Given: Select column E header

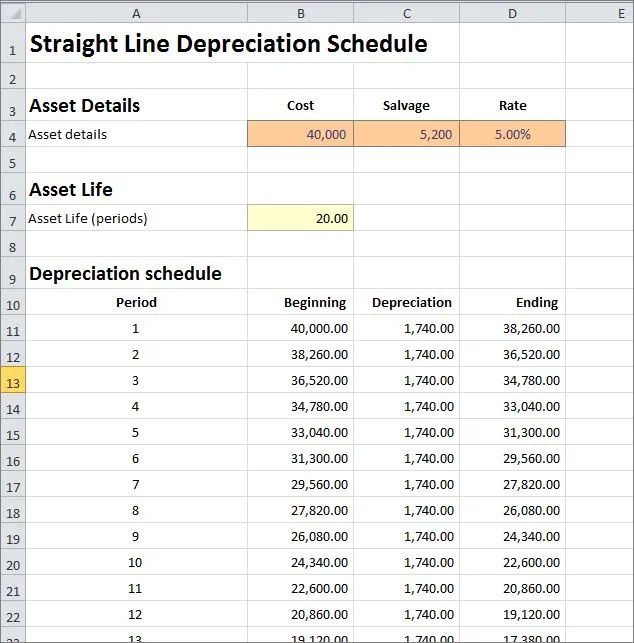Looking at the screenshot, I should [x=600, y=14].
